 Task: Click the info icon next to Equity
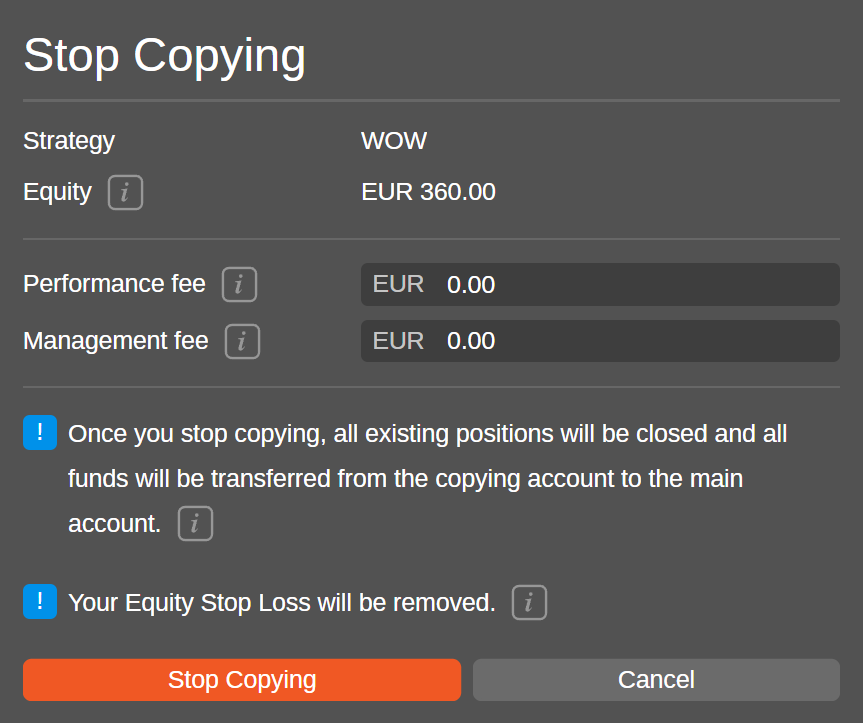pyautogui.click(x=125, y=192)
